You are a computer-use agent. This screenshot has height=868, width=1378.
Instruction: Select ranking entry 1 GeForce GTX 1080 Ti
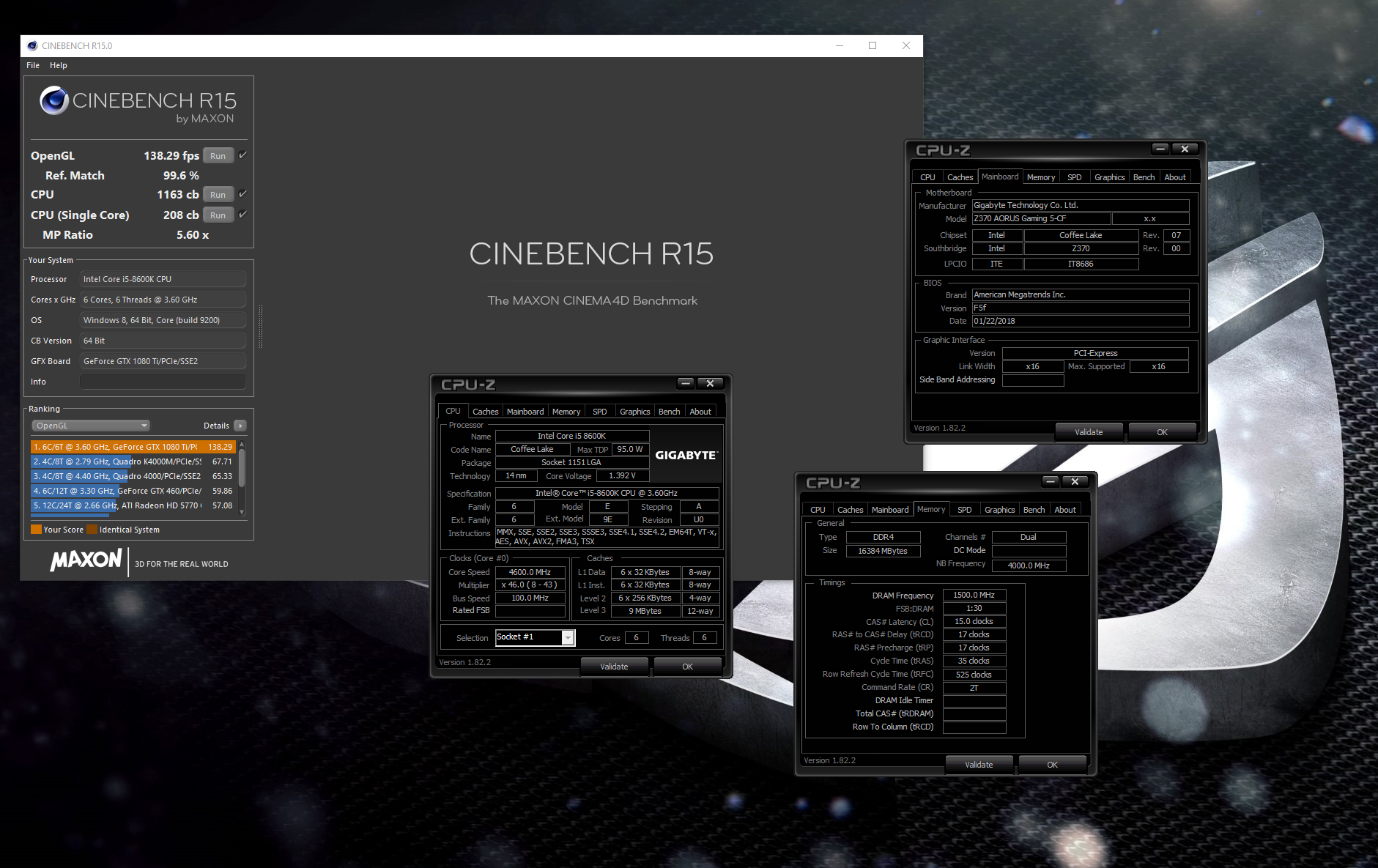coord(133,447)
